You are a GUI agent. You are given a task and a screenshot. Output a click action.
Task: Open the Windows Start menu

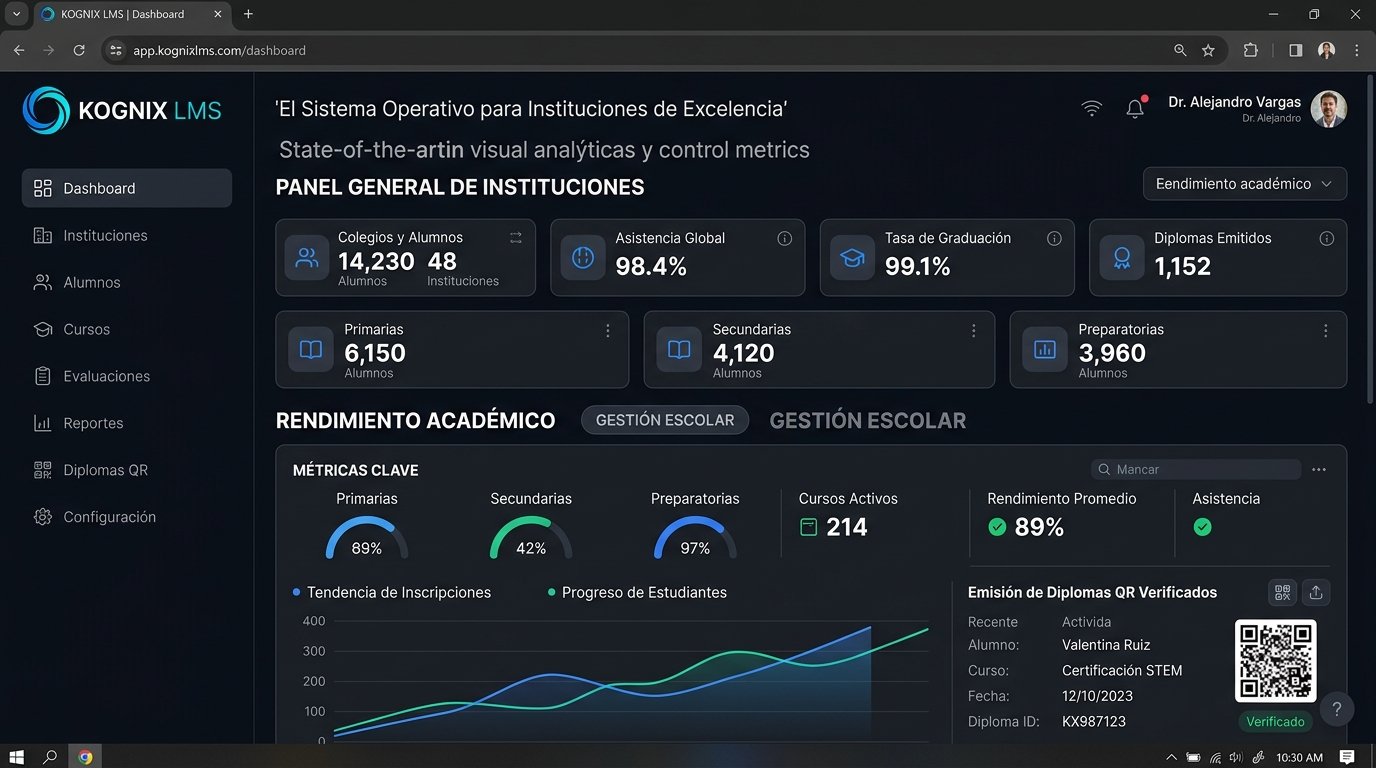point(16,757)
